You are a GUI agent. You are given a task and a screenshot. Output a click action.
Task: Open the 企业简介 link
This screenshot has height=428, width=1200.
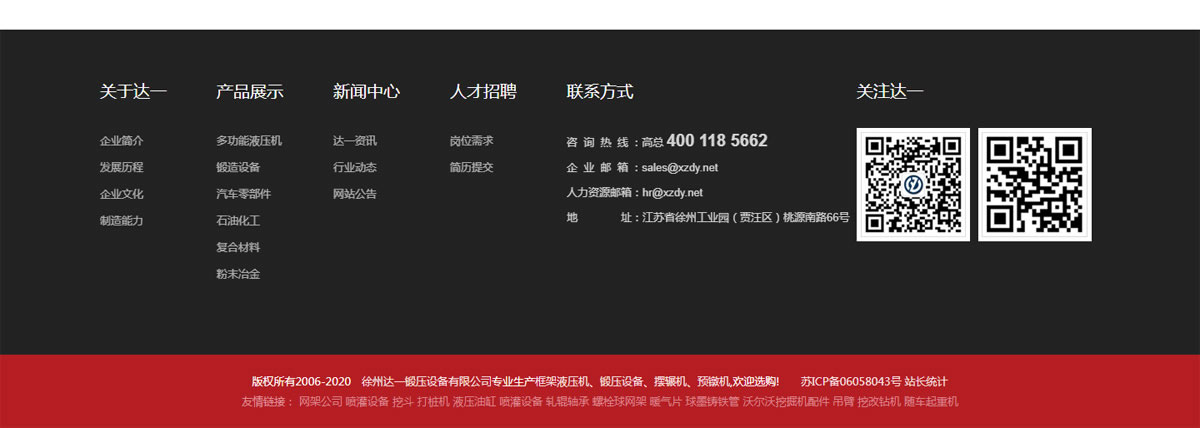(x=121, y=141)
